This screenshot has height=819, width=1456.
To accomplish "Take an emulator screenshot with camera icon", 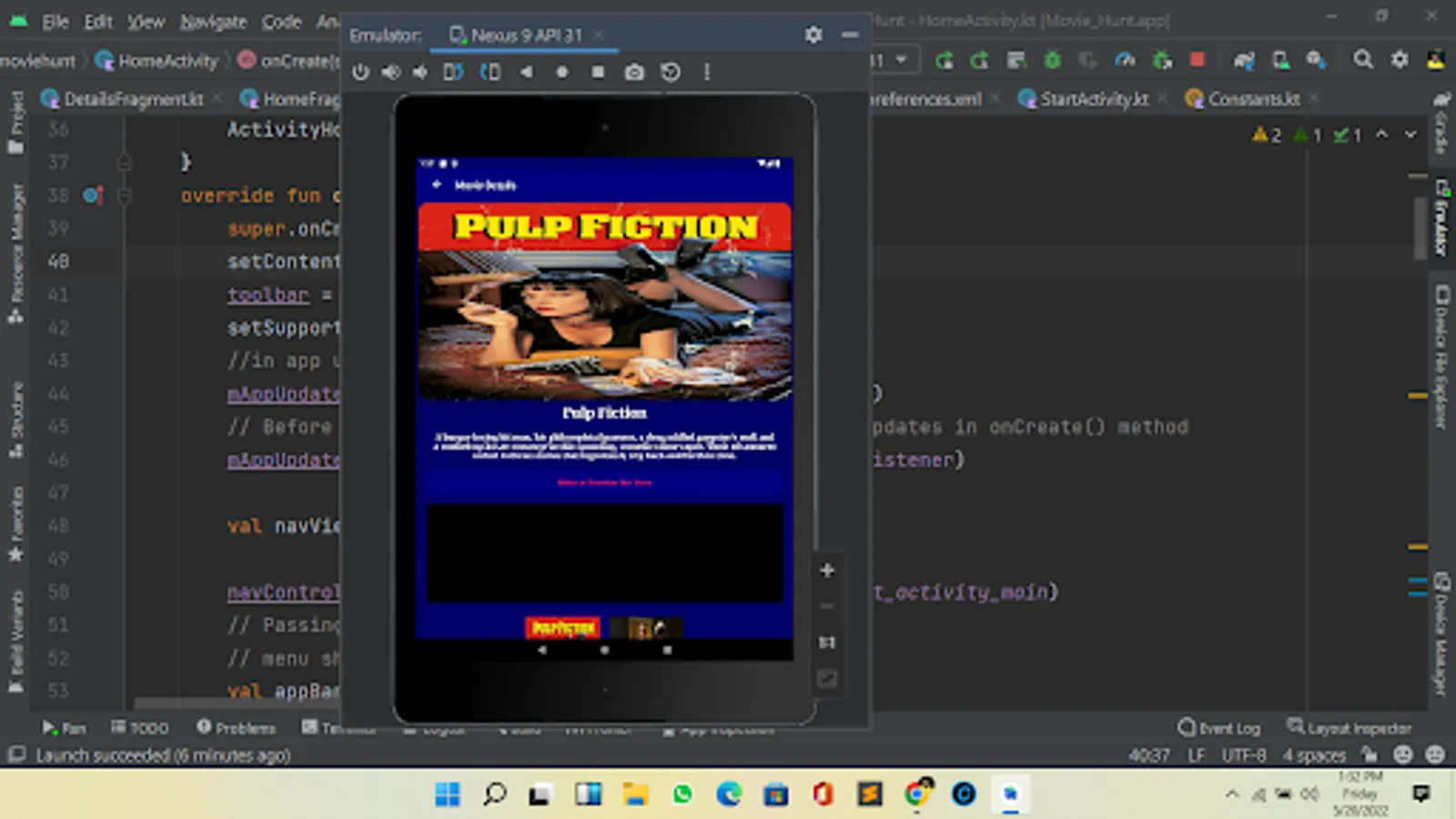I will 634,72.
